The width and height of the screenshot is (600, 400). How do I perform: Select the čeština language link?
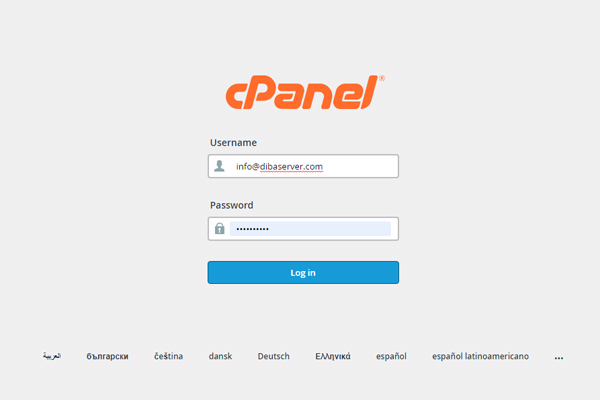click(168, 356)
